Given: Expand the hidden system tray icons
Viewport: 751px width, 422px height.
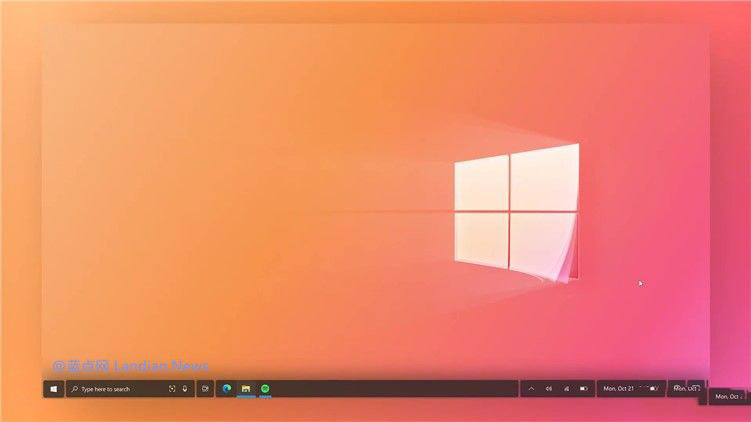Looking at the screenshot, I should (531, 389).
